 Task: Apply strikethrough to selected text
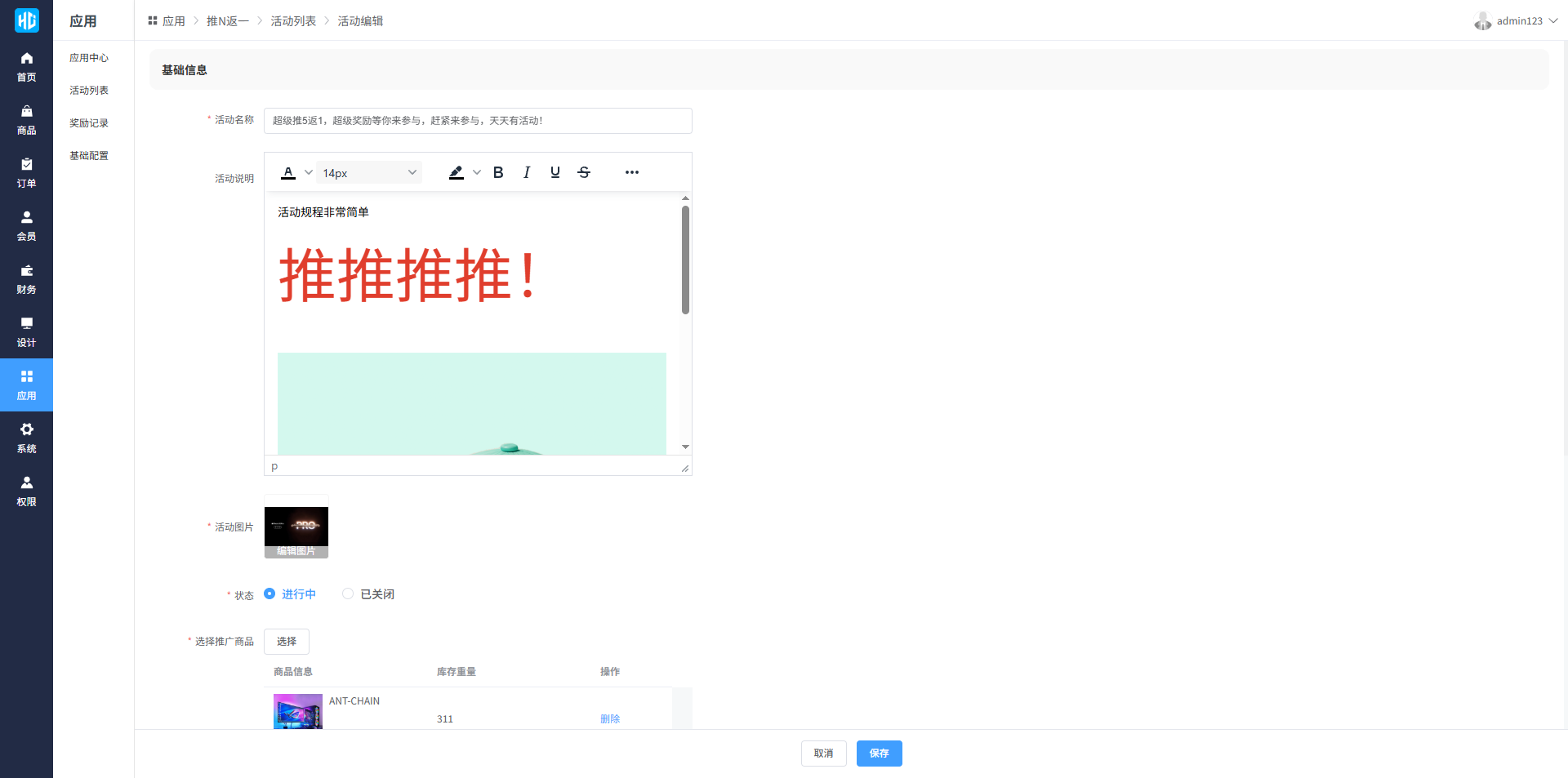[x=584, y=172]
